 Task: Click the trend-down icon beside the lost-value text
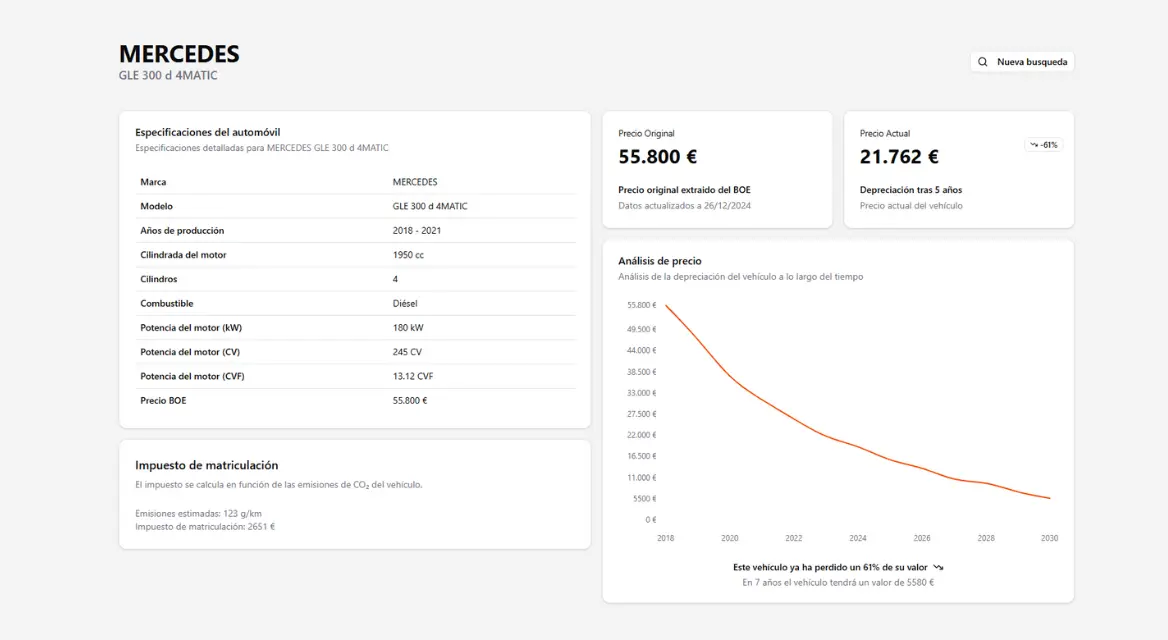tap(938, 567)
